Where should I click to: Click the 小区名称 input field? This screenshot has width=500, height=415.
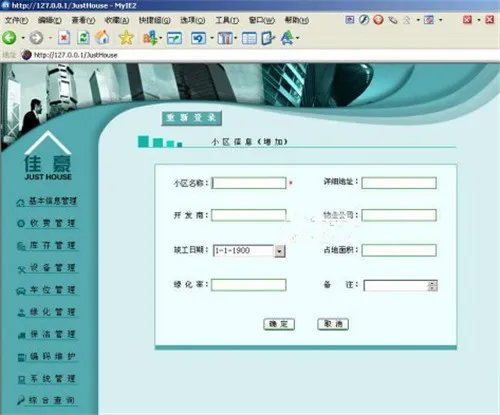249,183
